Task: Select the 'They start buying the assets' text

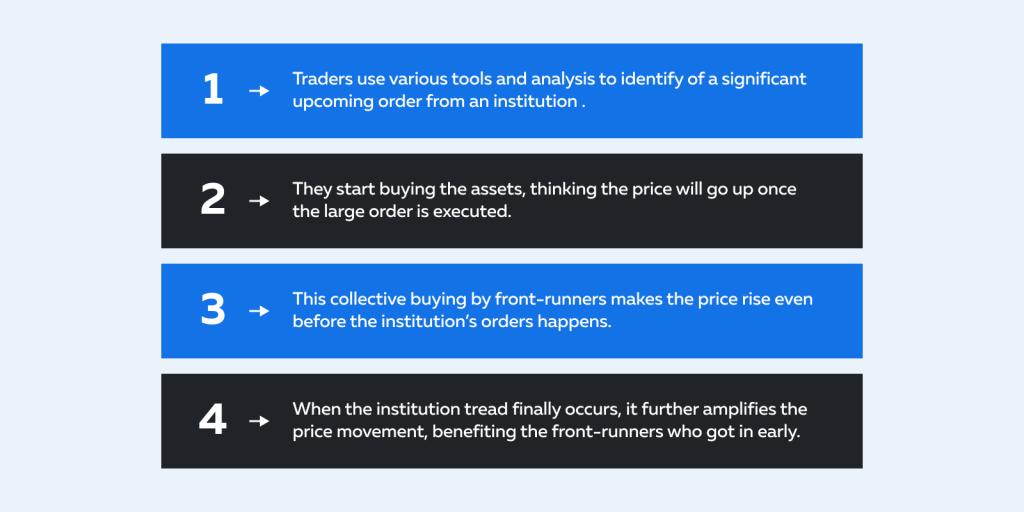Action: pos(408,189)
